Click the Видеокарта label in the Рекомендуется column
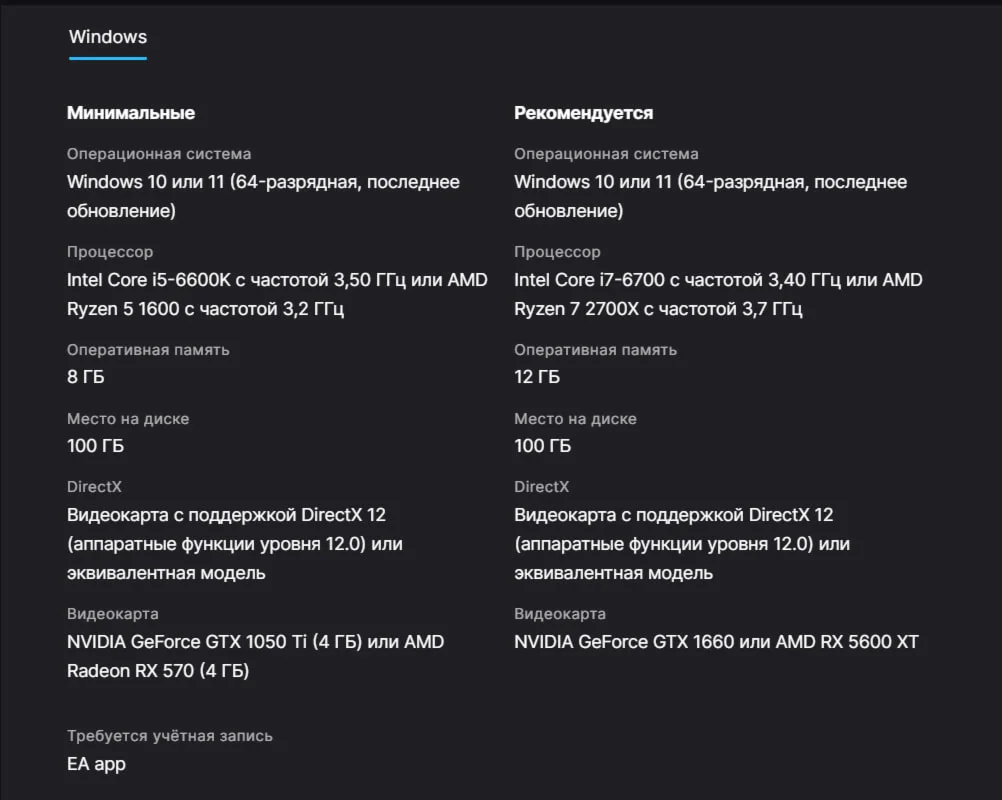The height and width of the screenshot is (800, 1002). point(560,614)
